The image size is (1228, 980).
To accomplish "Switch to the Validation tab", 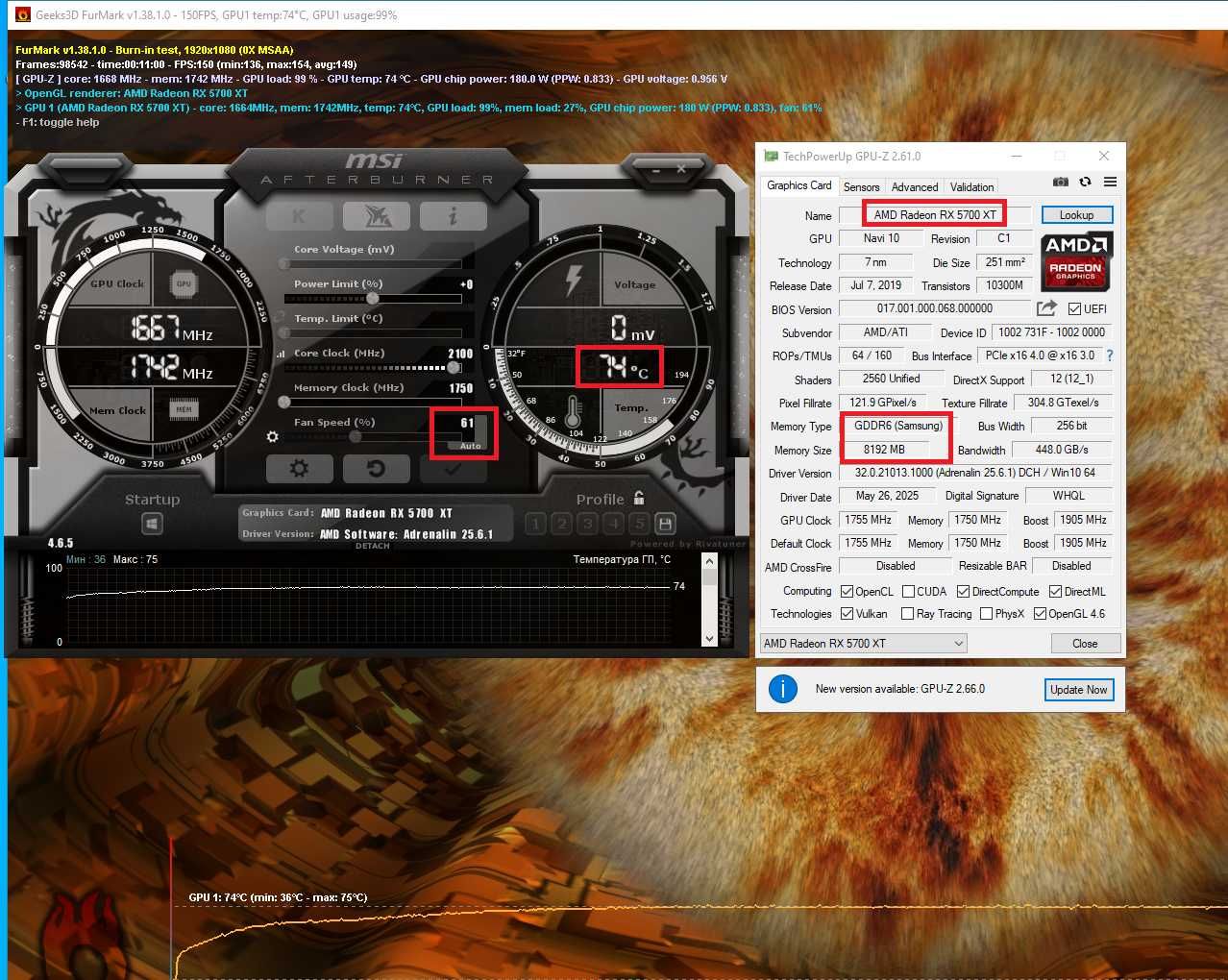I will click(x=971, y=187).
